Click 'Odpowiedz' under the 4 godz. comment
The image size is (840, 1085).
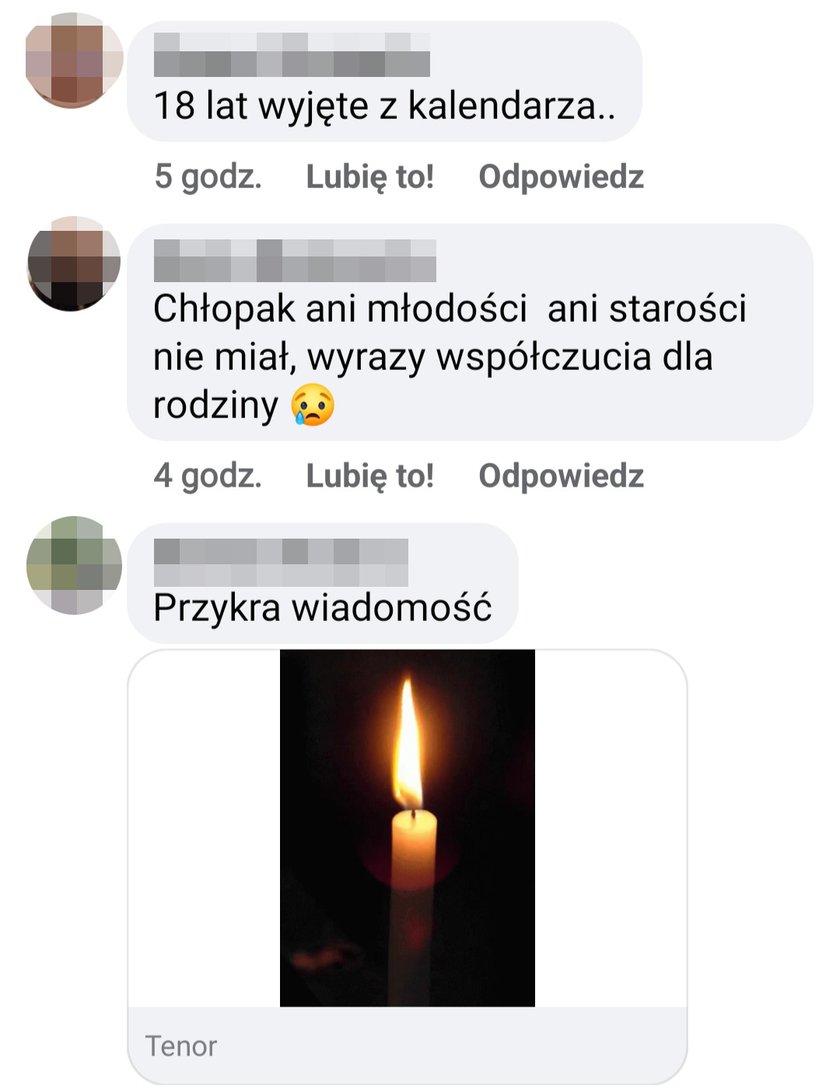[x=561, y=476]
